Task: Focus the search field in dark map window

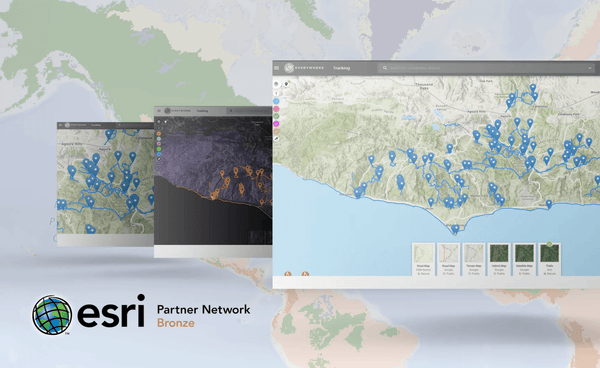Action: pyautogui.click(x=249, y=111)
